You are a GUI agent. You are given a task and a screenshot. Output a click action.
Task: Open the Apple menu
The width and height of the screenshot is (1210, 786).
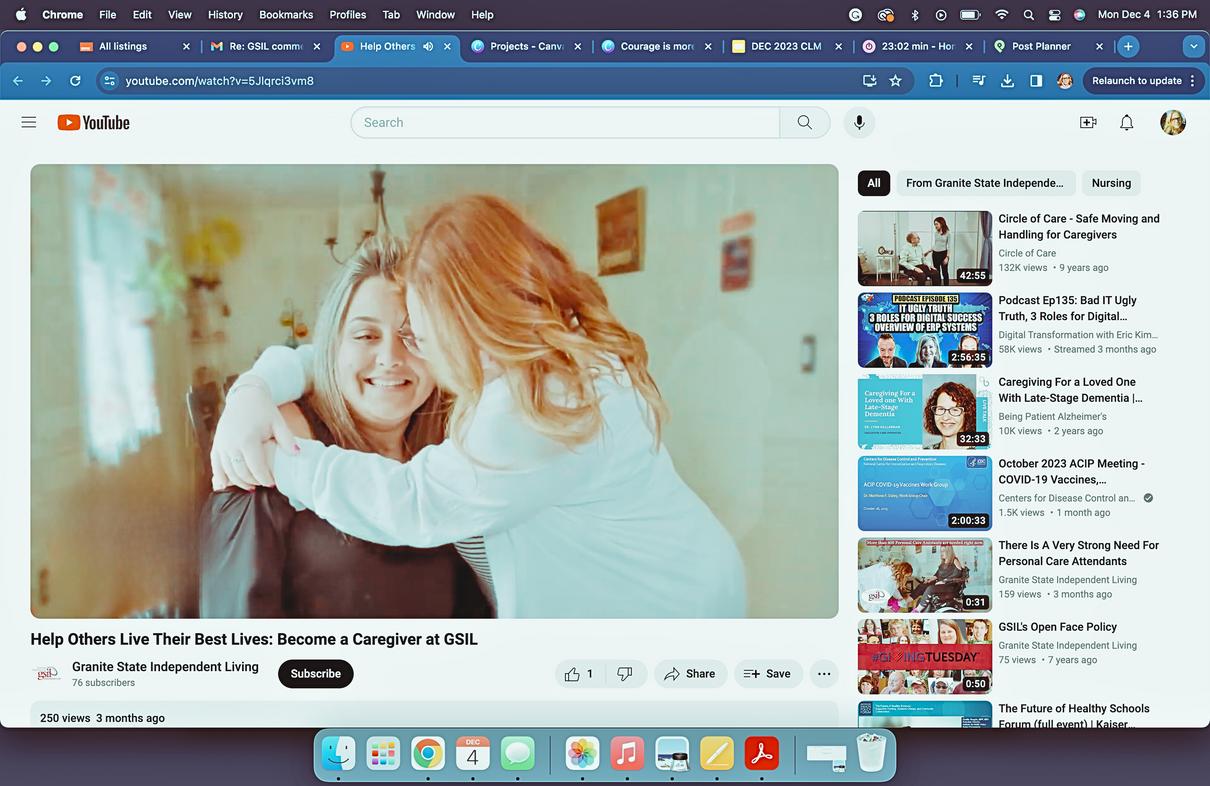pyautogui.click(x=21, y=15)
